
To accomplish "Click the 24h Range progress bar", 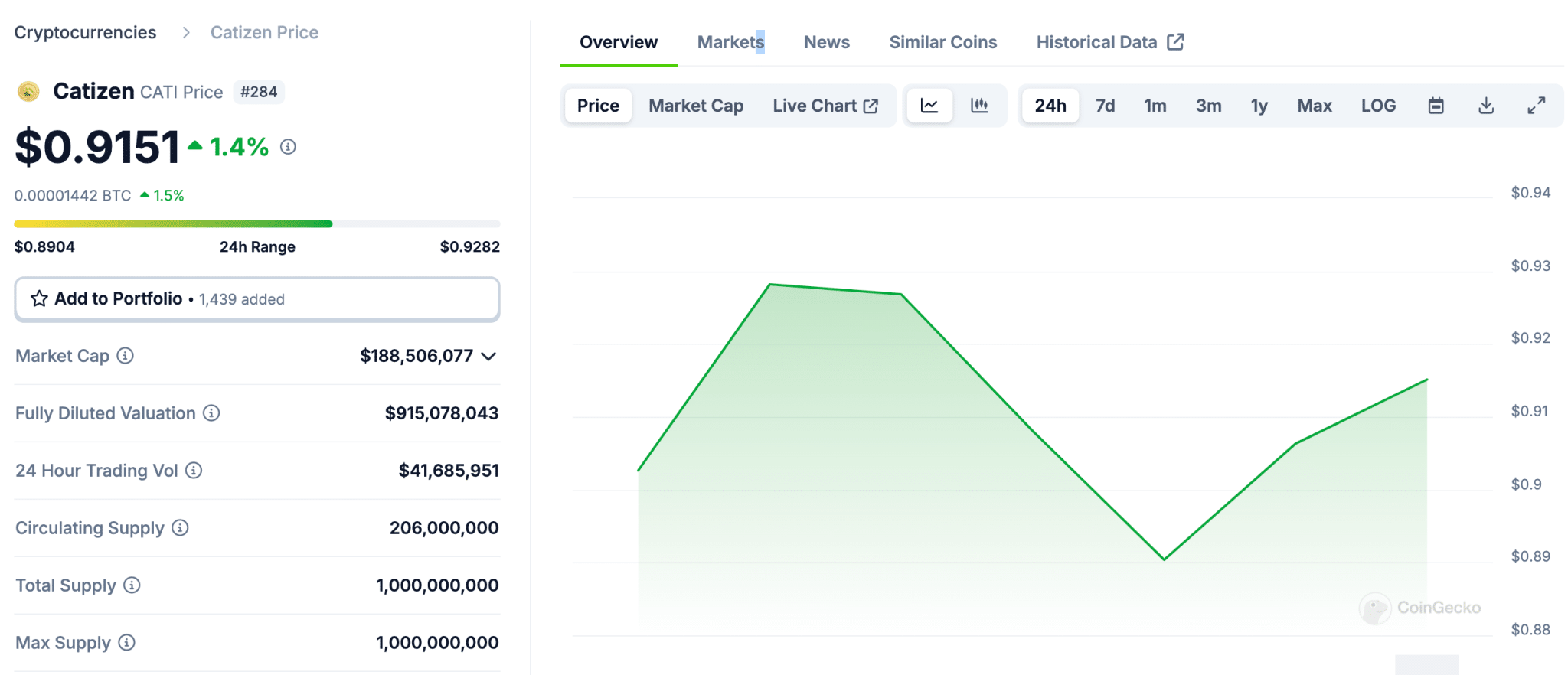I will (x=257, y=223).
